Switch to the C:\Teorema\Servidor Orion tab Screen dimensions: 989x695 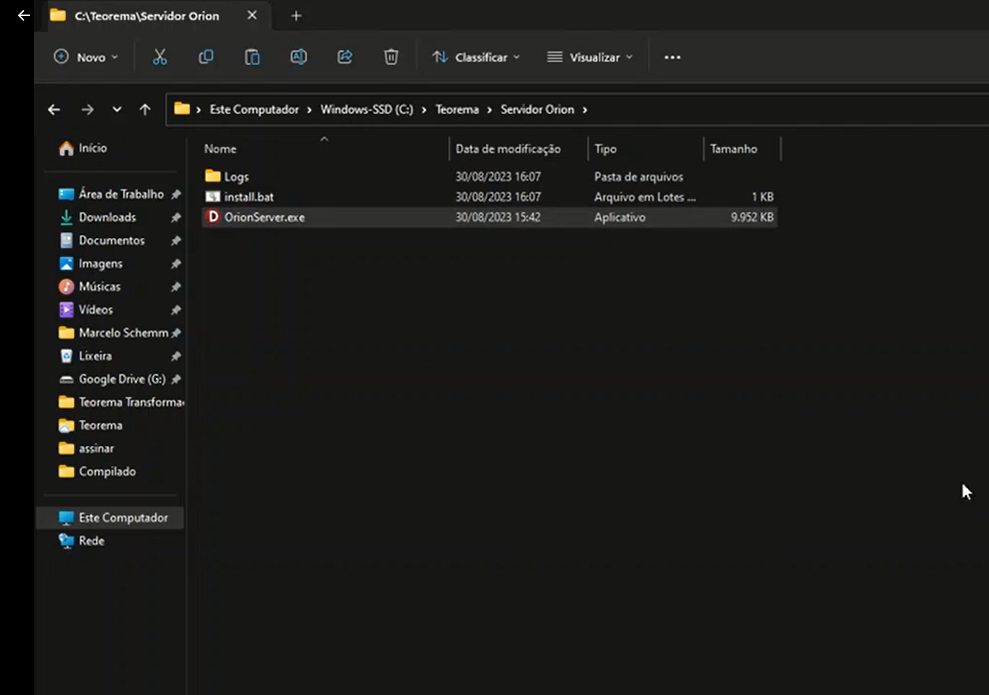[x=146, y=16]
